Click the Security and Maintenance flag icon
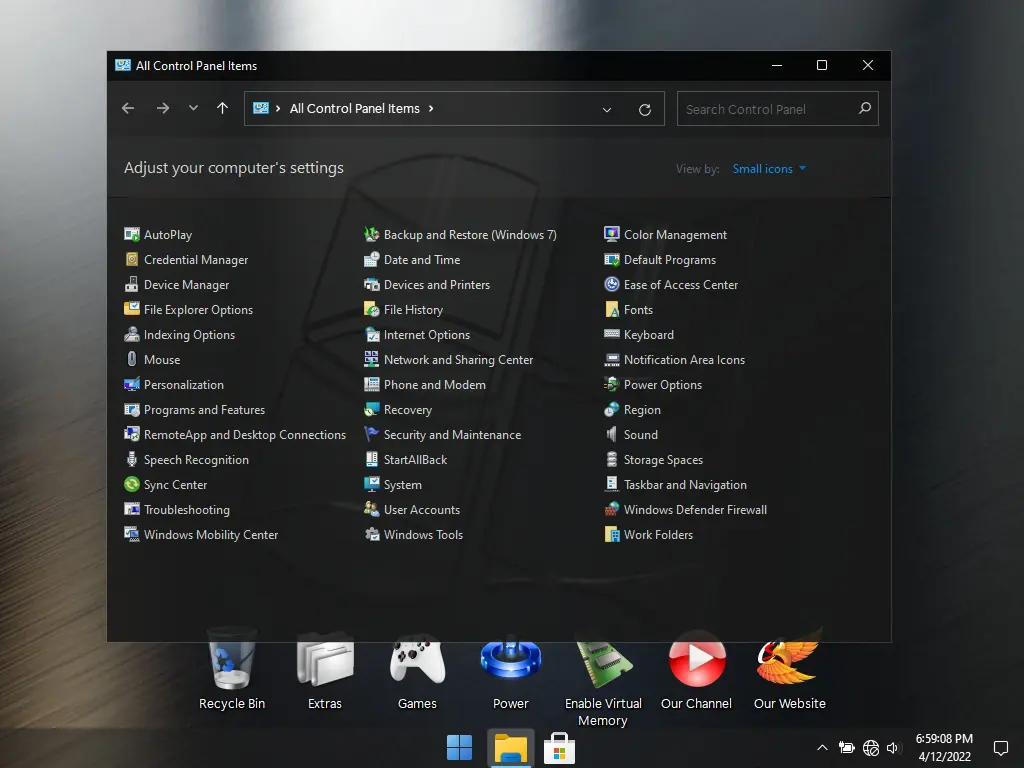Viewport: 1024px width, 768px height. click(x=372, y=434)
